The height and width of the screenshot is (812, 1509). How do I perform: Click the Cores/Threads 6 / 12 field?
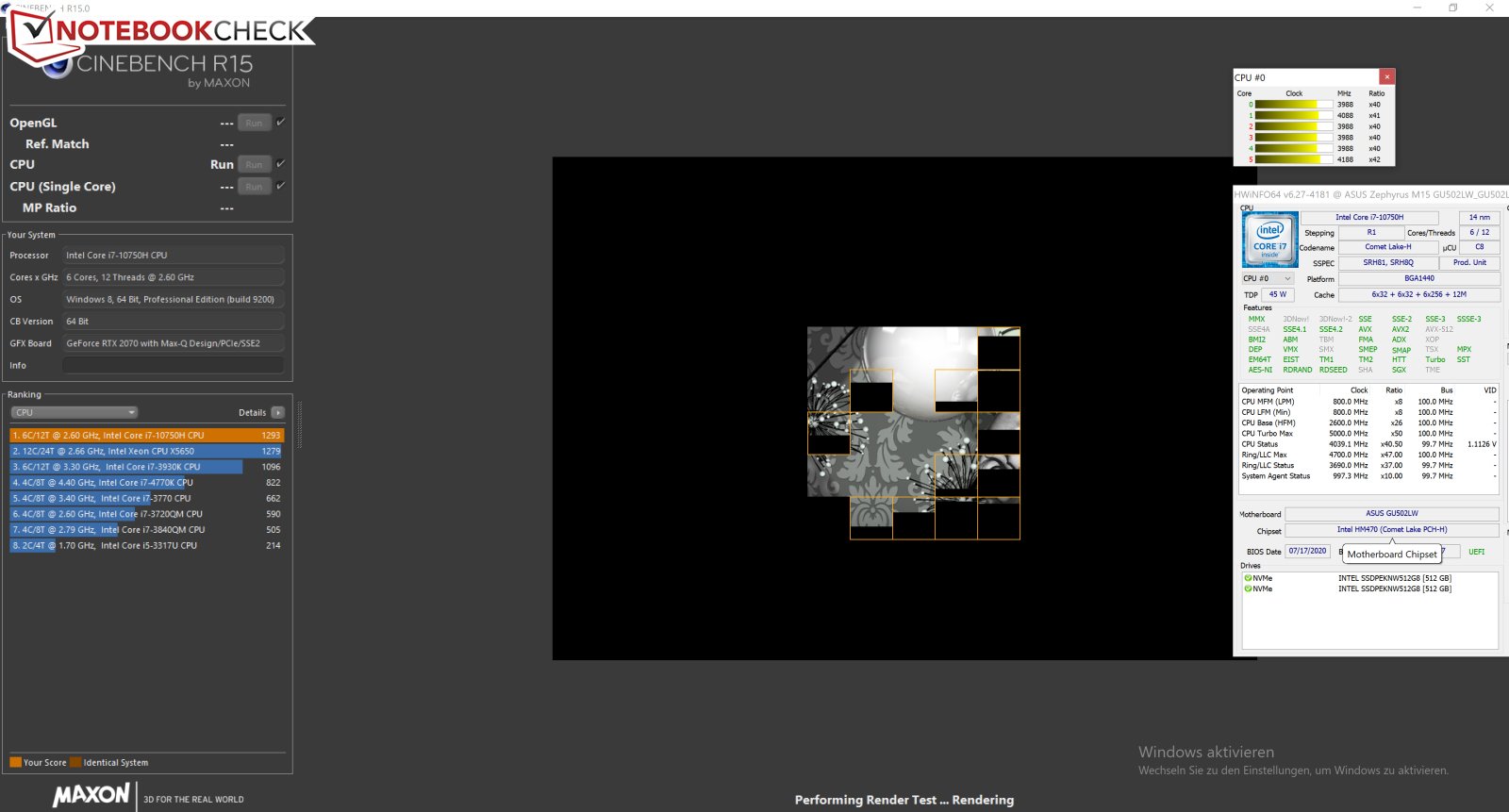[x=1479, y=232]
